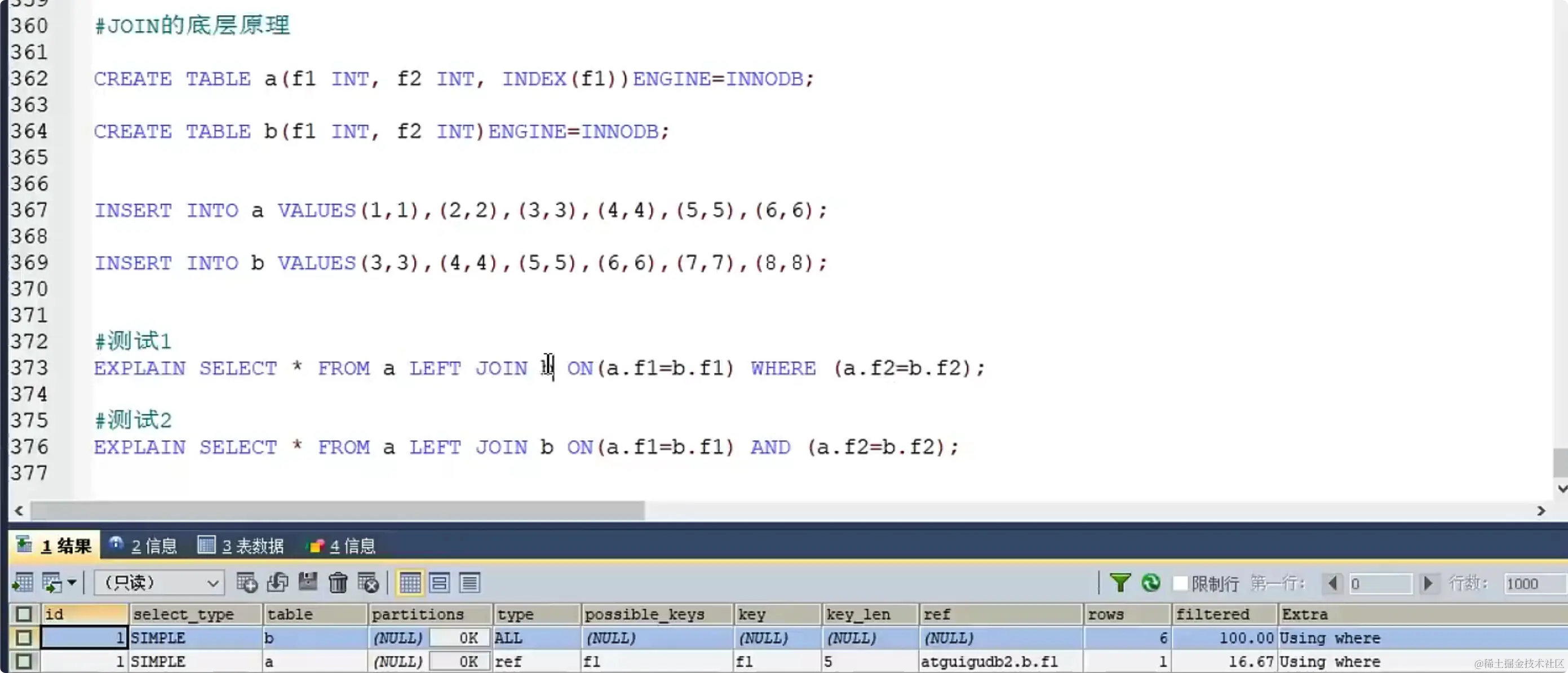The height and width of the screenshot is (673, 1568).
Task: Click the insert new row icon
Action: [246, 583]
